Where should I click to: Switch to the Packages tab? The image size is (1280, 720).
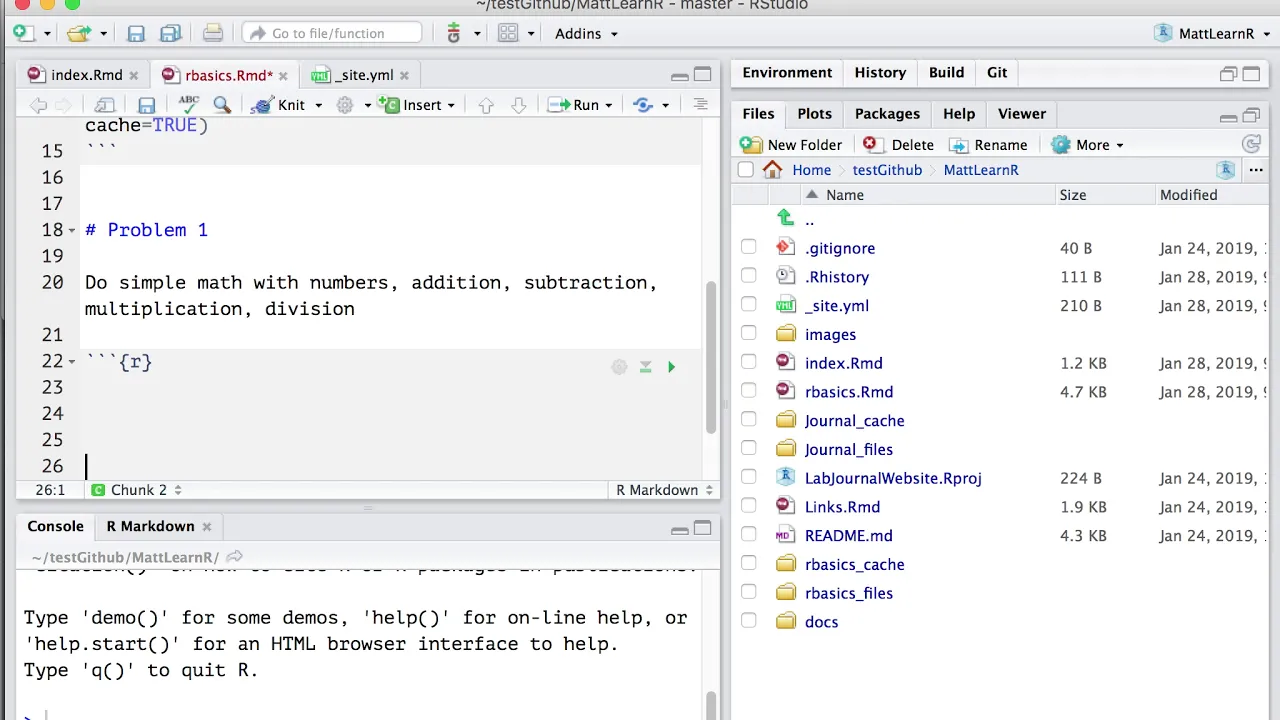(887, 114)
